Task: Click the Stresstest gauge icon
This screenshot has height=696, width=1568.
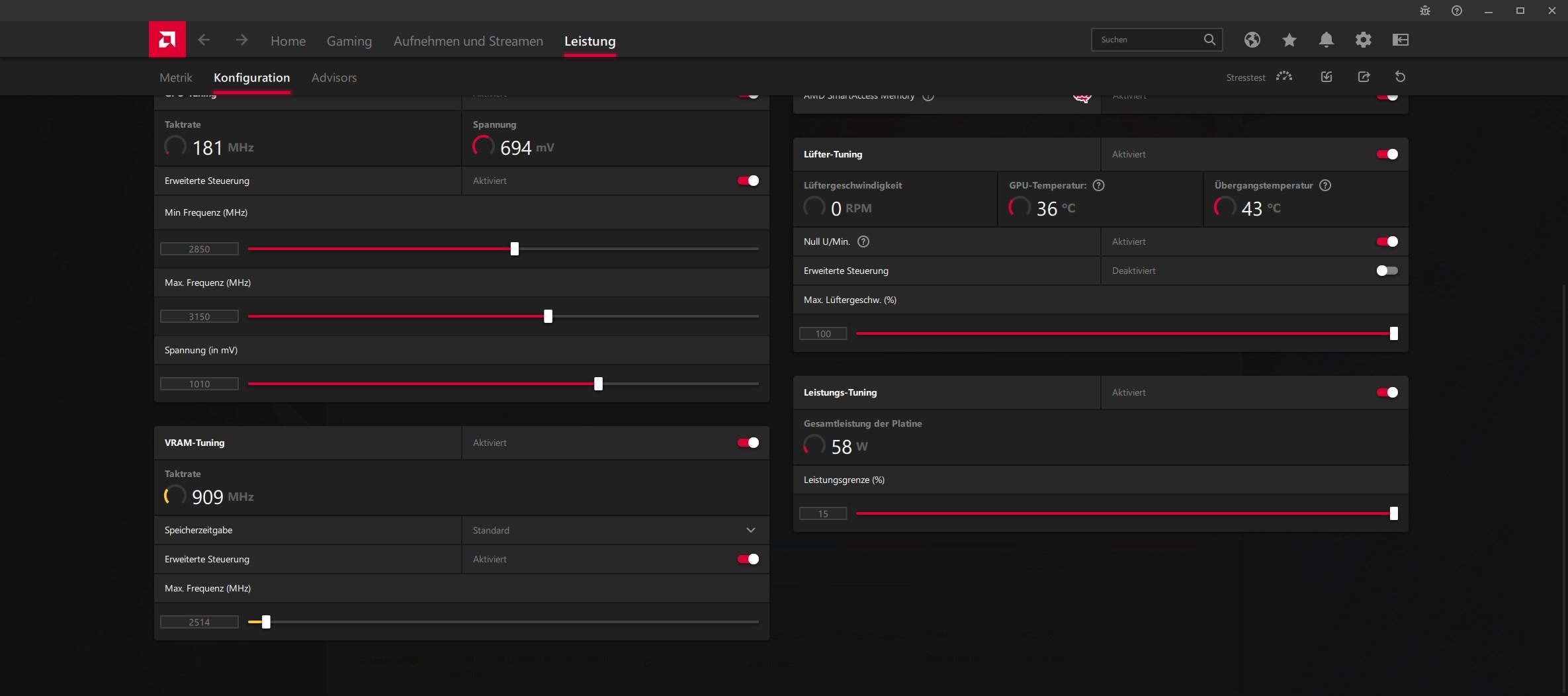Action: (1284, 77)
